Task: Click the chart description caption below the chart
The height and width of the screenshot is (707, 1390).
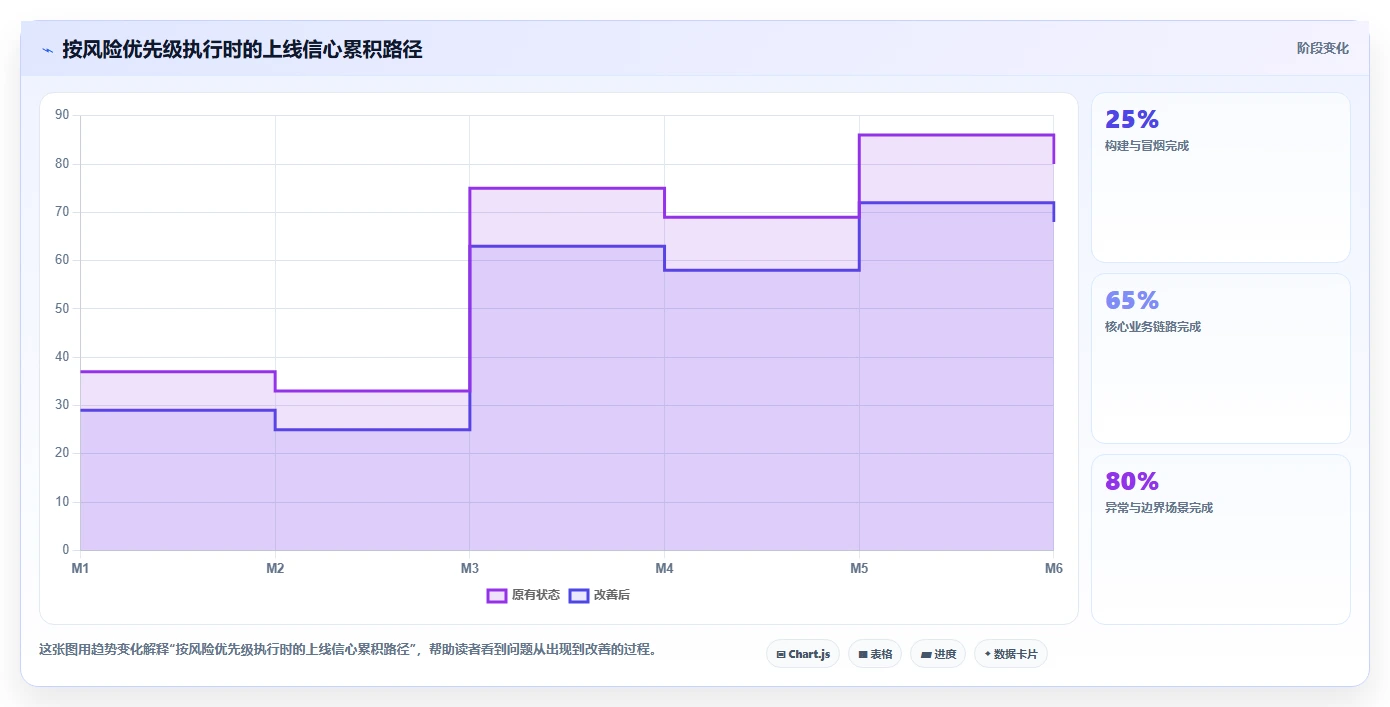Action: (x=350, y=649)
